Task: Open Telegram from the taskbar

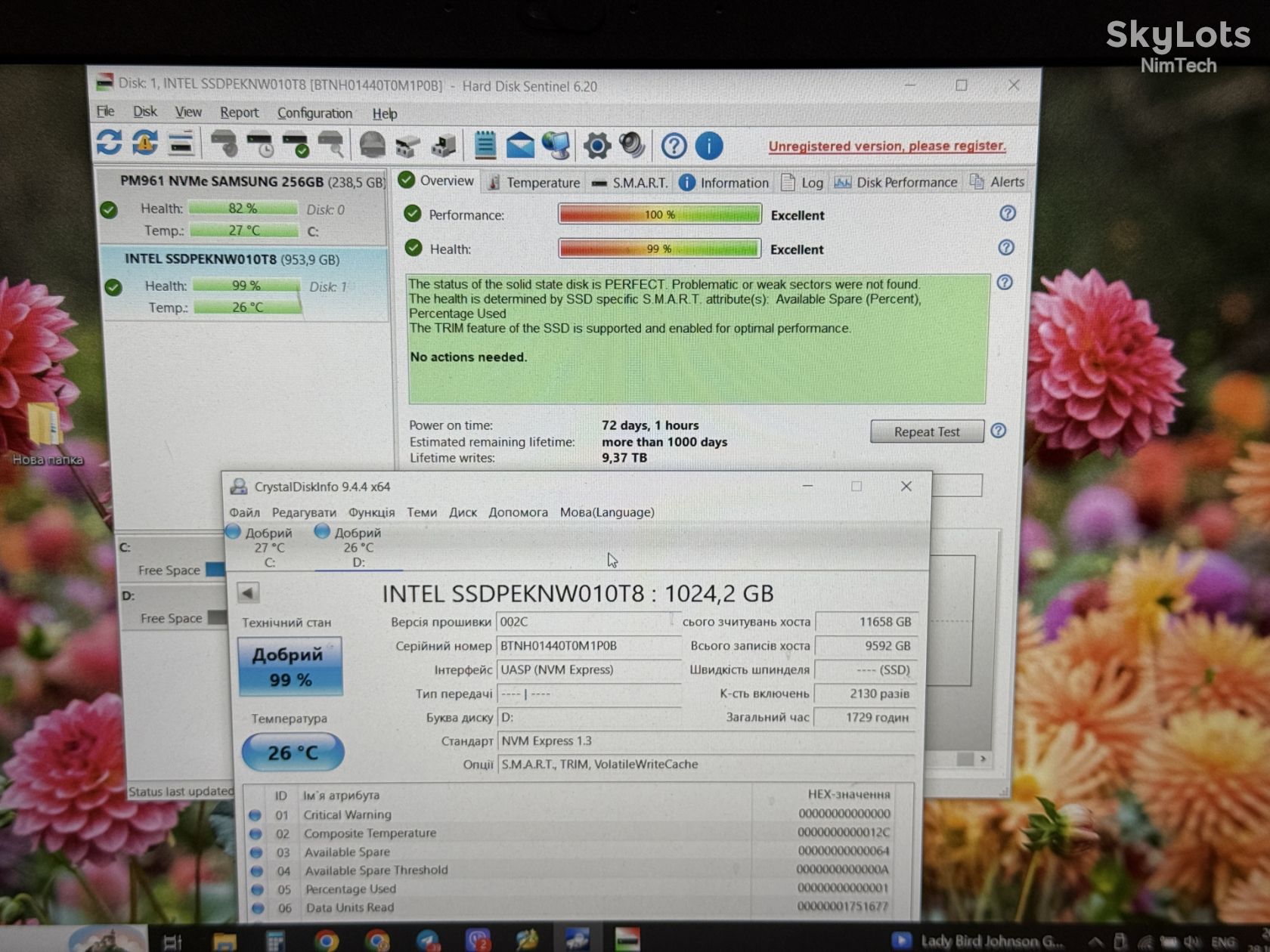Action: click(427, 940)
